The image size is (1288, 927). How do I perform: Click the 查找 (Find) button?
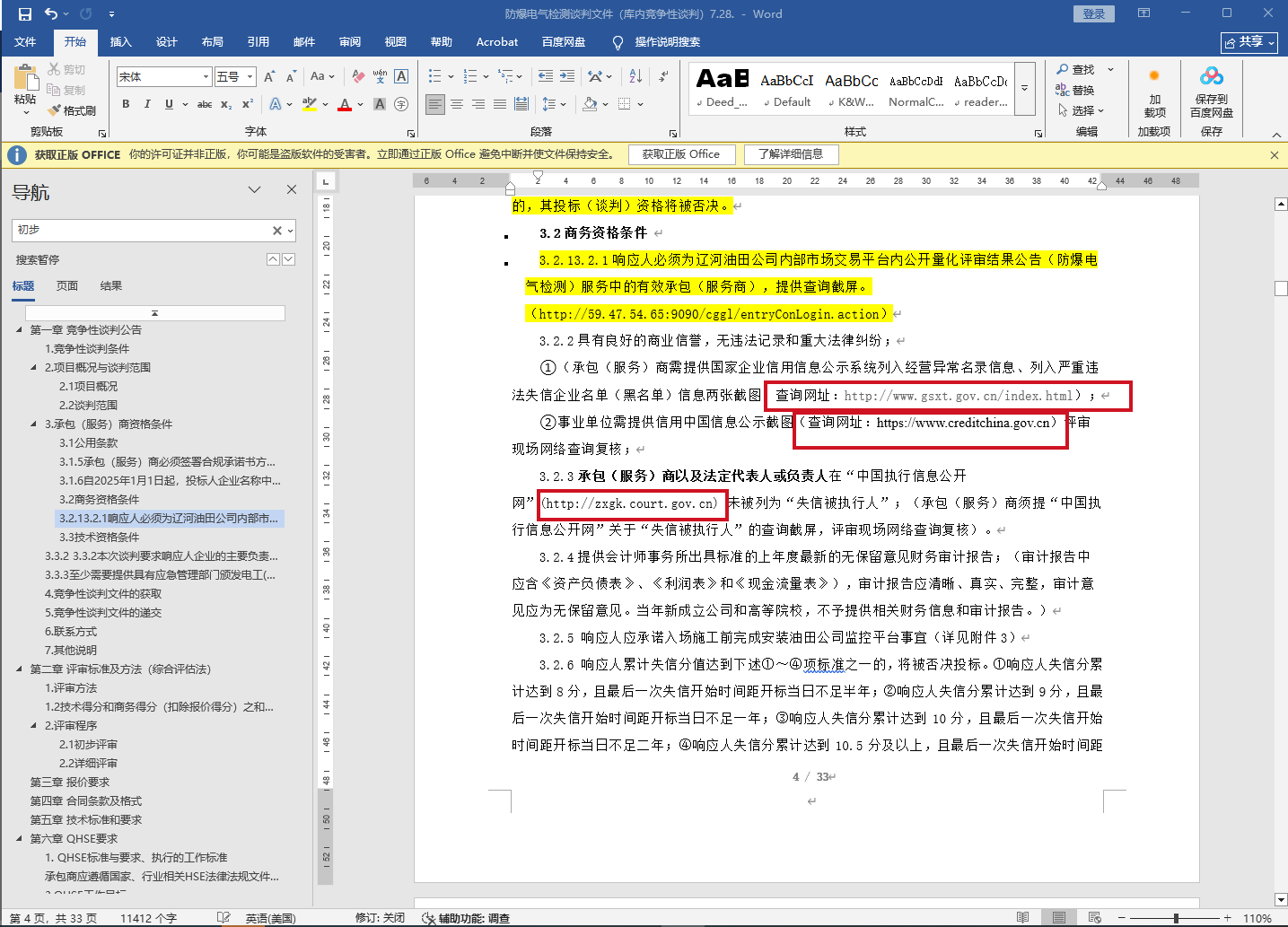[x=1075, y=69]
